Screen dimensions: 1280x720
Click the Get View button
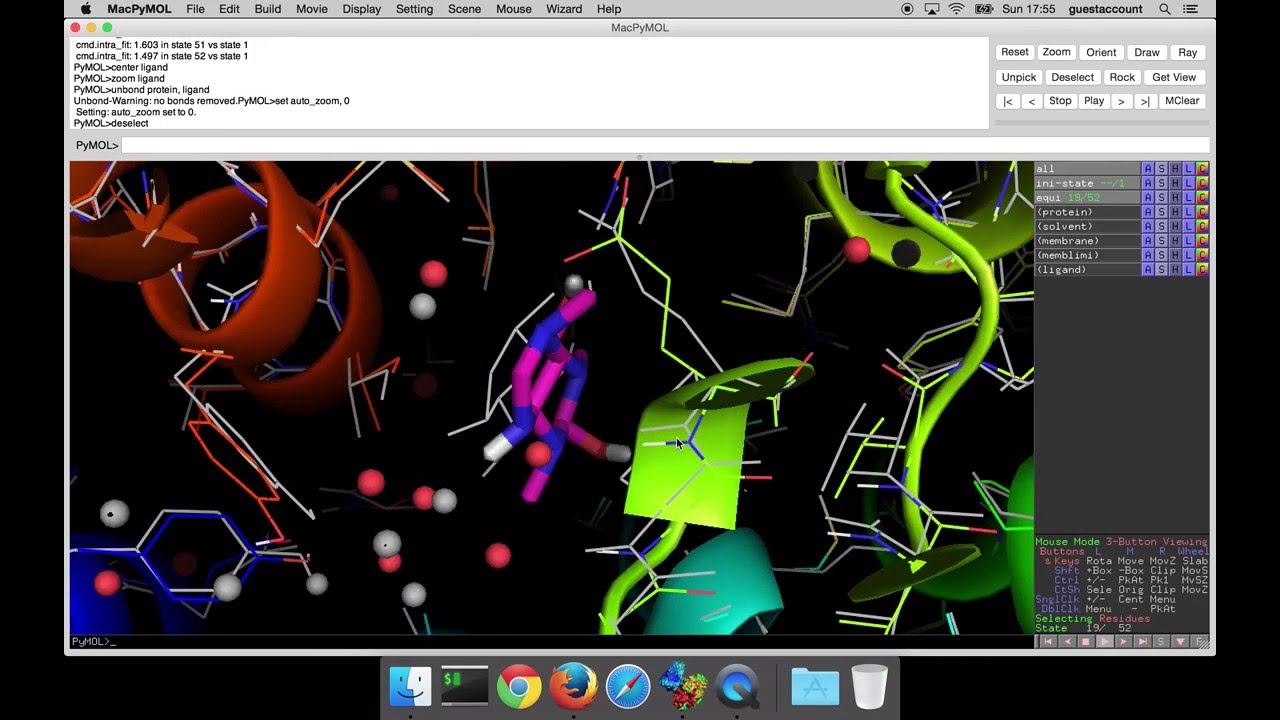click(x=1174, y=77)
